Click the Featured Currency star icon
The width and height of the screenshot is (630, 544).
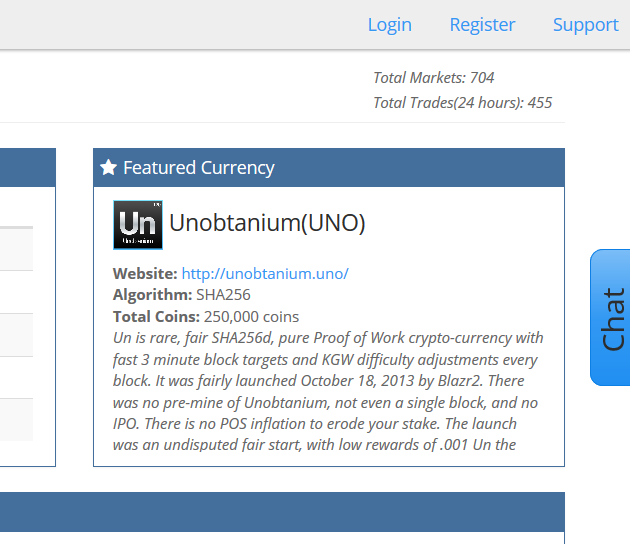click(108, 168)
